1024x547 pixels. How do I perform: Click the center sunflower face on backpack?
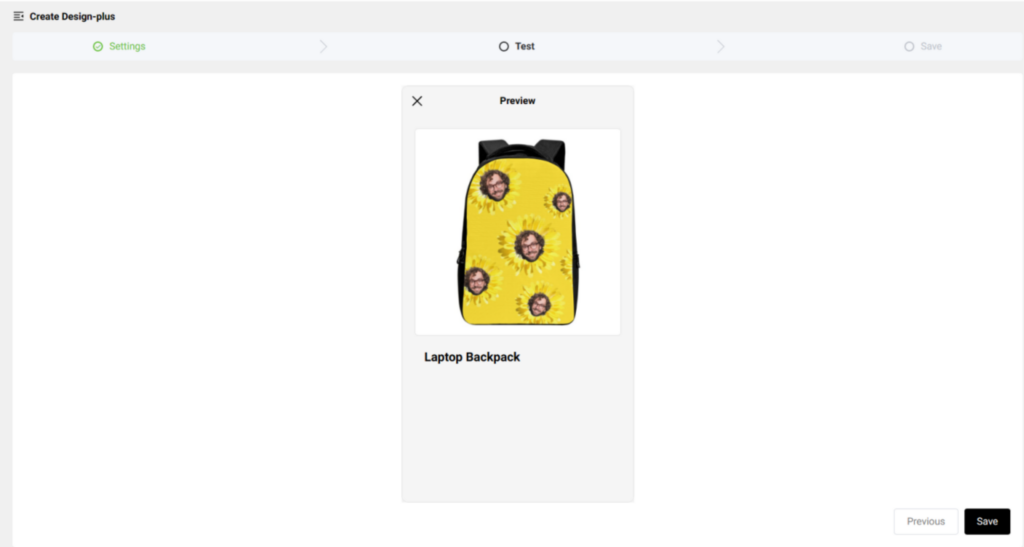[529, 246]
